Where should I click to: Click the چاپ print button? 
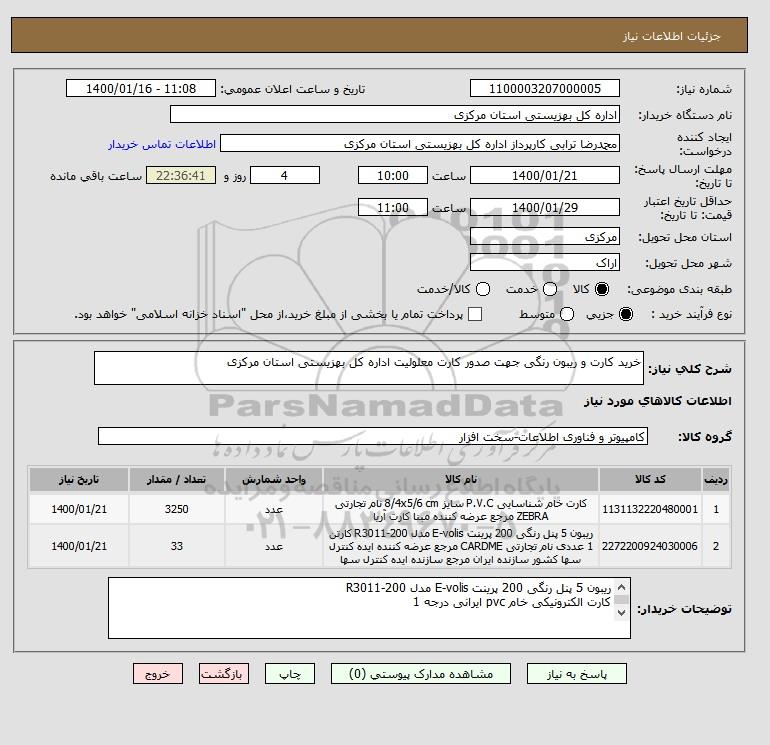[x=290, y=674]
